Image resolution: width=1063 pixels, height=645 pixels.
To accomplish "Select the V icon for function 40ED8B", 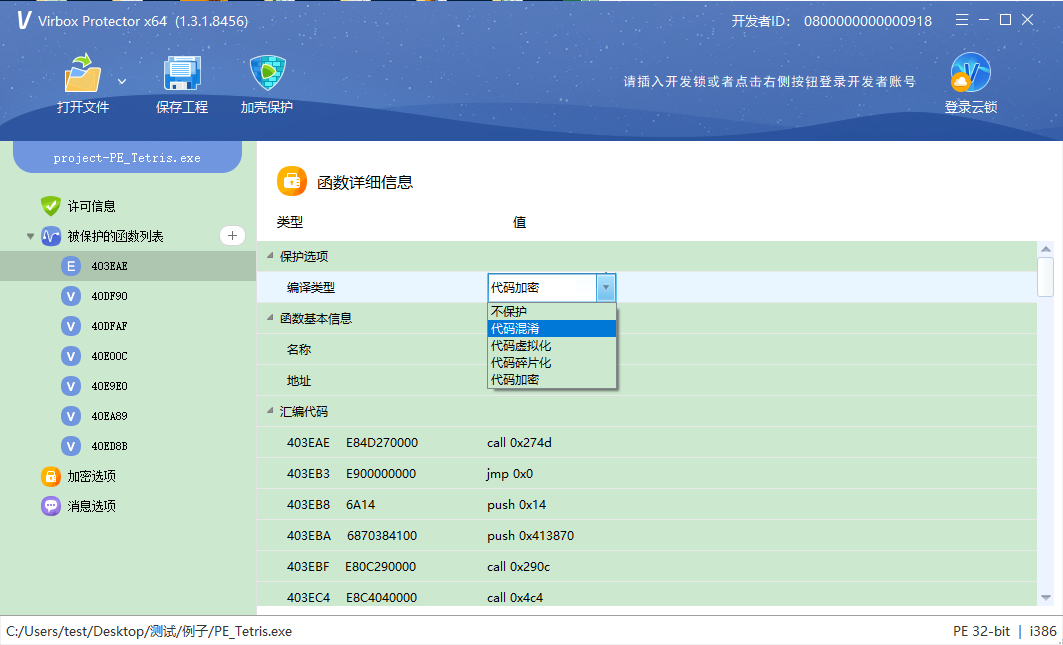I will point(71,446).
